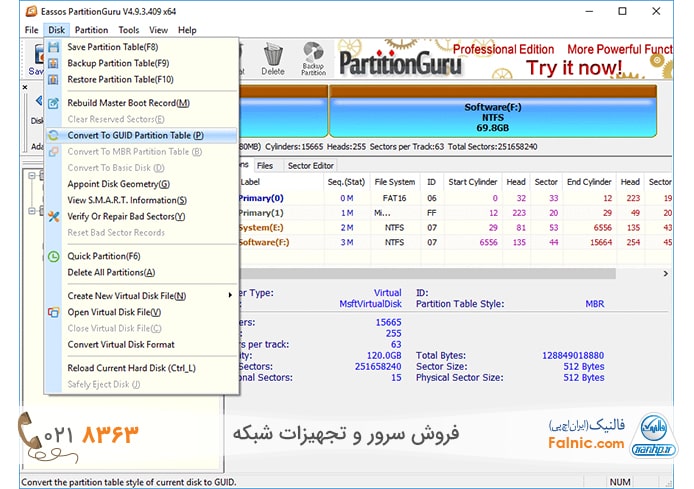Select Delete All Partitions menu entry

pos(111,272)
